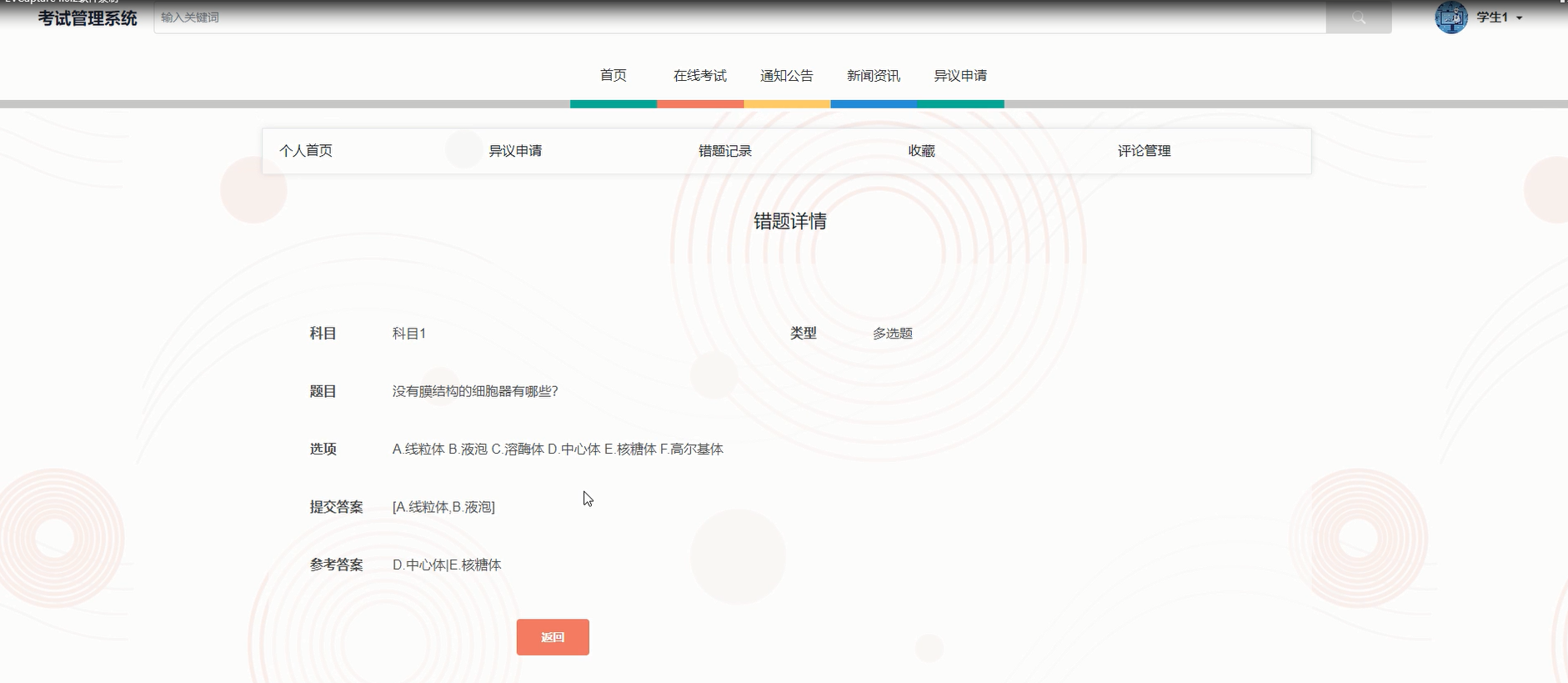Click the 选项 field label

pyautogui.click(x=323, y=449)
